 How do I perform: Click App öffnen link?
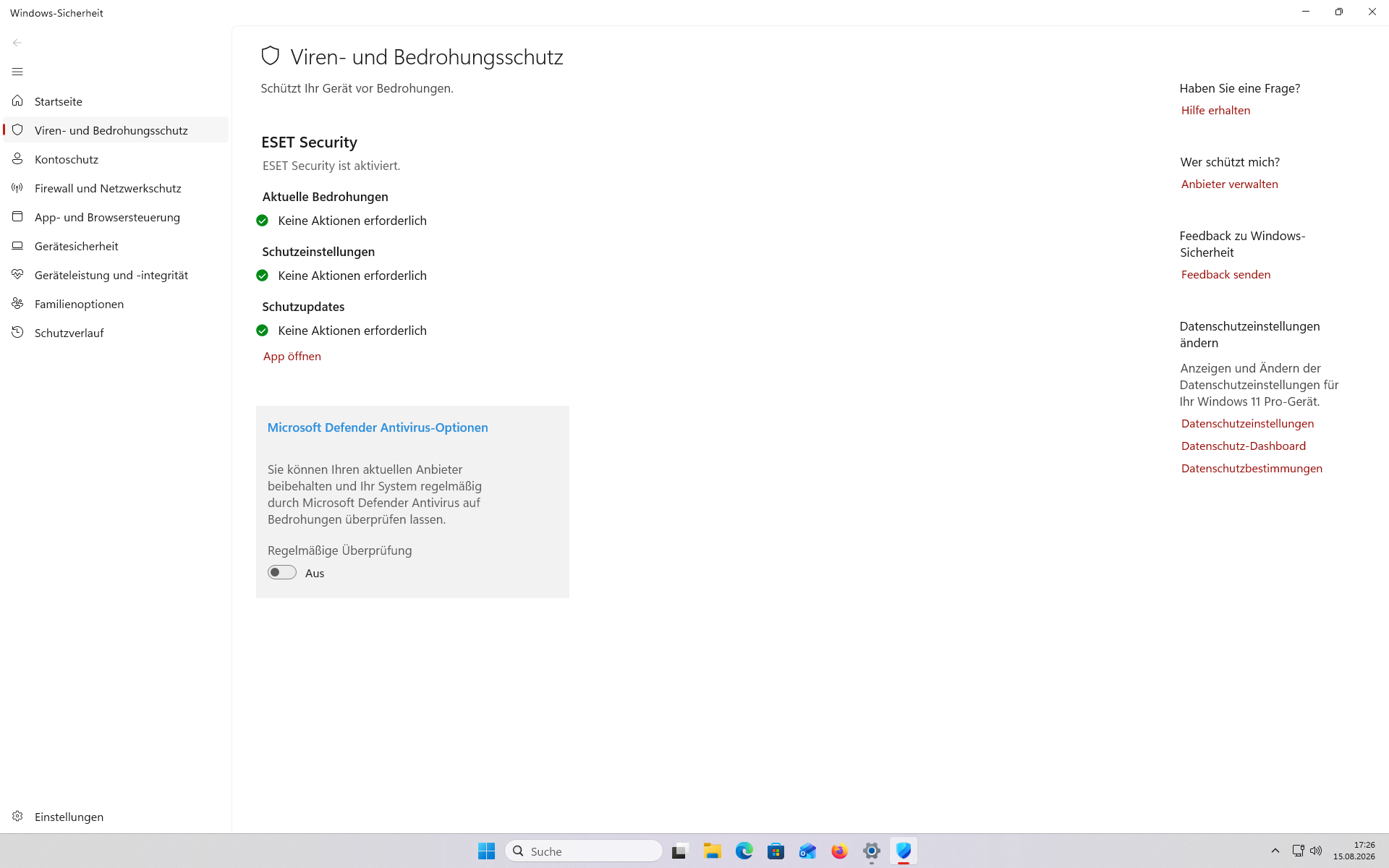292,356
